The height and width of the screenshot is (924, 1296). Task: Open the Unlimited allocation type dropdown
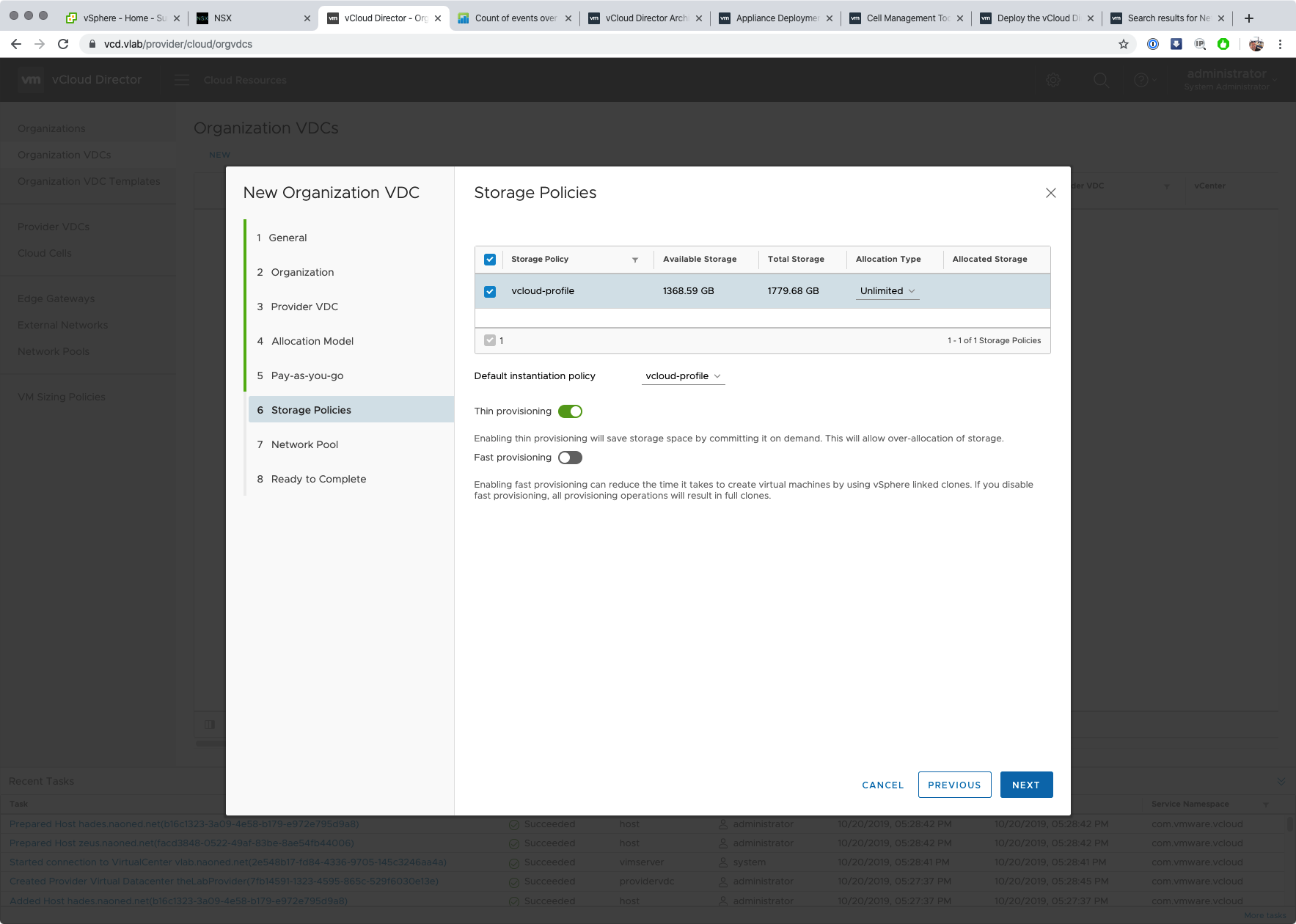[x=887, y=291]
